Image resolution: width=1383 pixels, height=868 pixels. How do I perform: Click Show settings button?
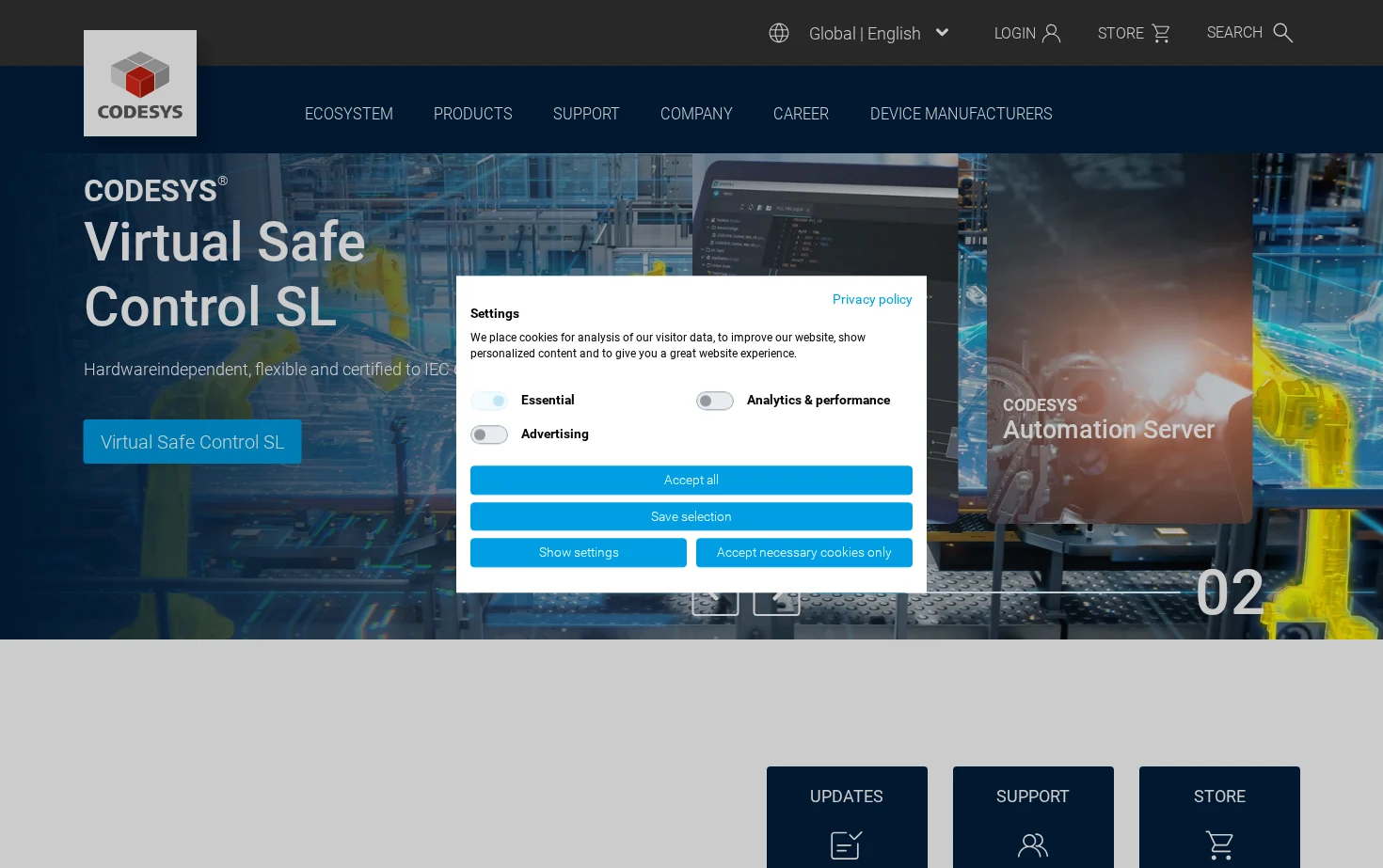coord(579,552)
